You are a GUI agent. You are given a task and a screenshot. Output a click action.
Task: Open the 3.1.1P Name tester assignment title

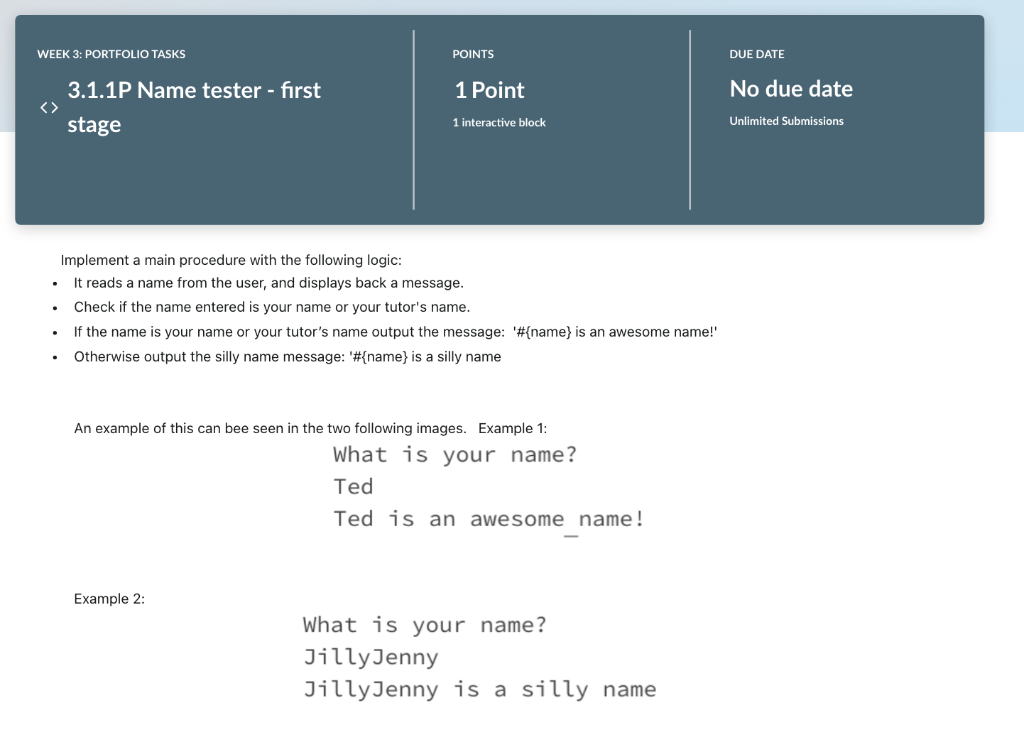pos(193,106)
